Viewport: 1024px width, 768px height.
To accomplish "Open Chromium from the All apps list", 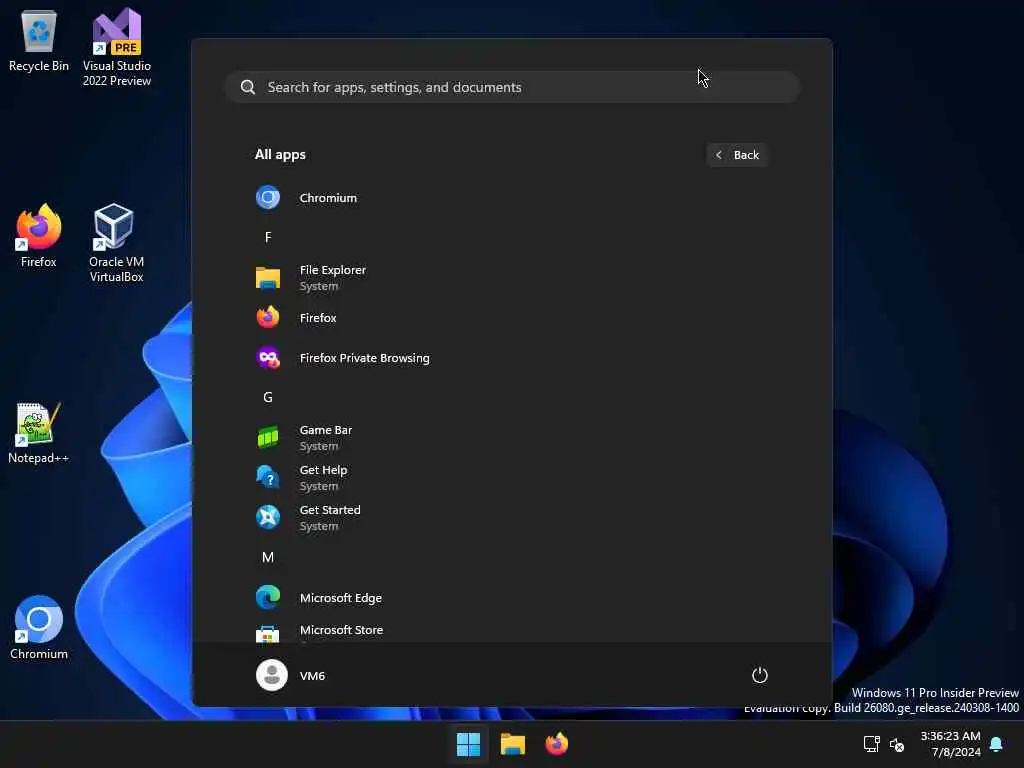I will point(512,197).
